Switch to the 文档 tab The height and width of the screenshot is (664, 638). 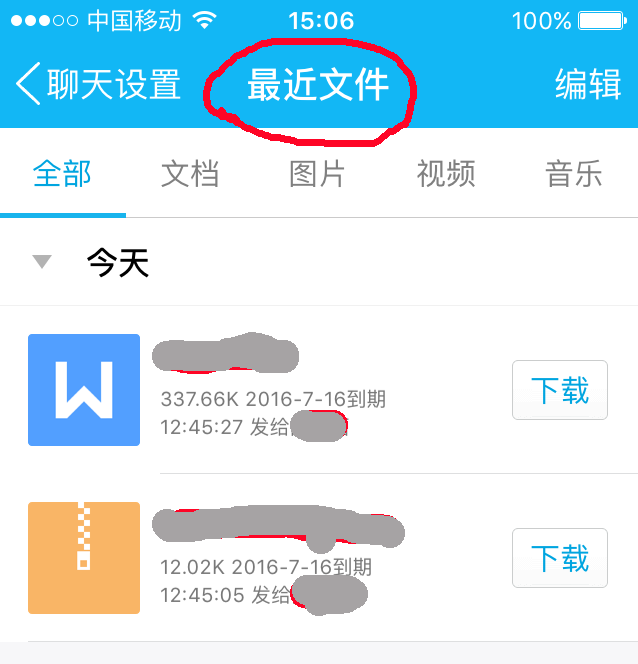[x=190, y=174]
